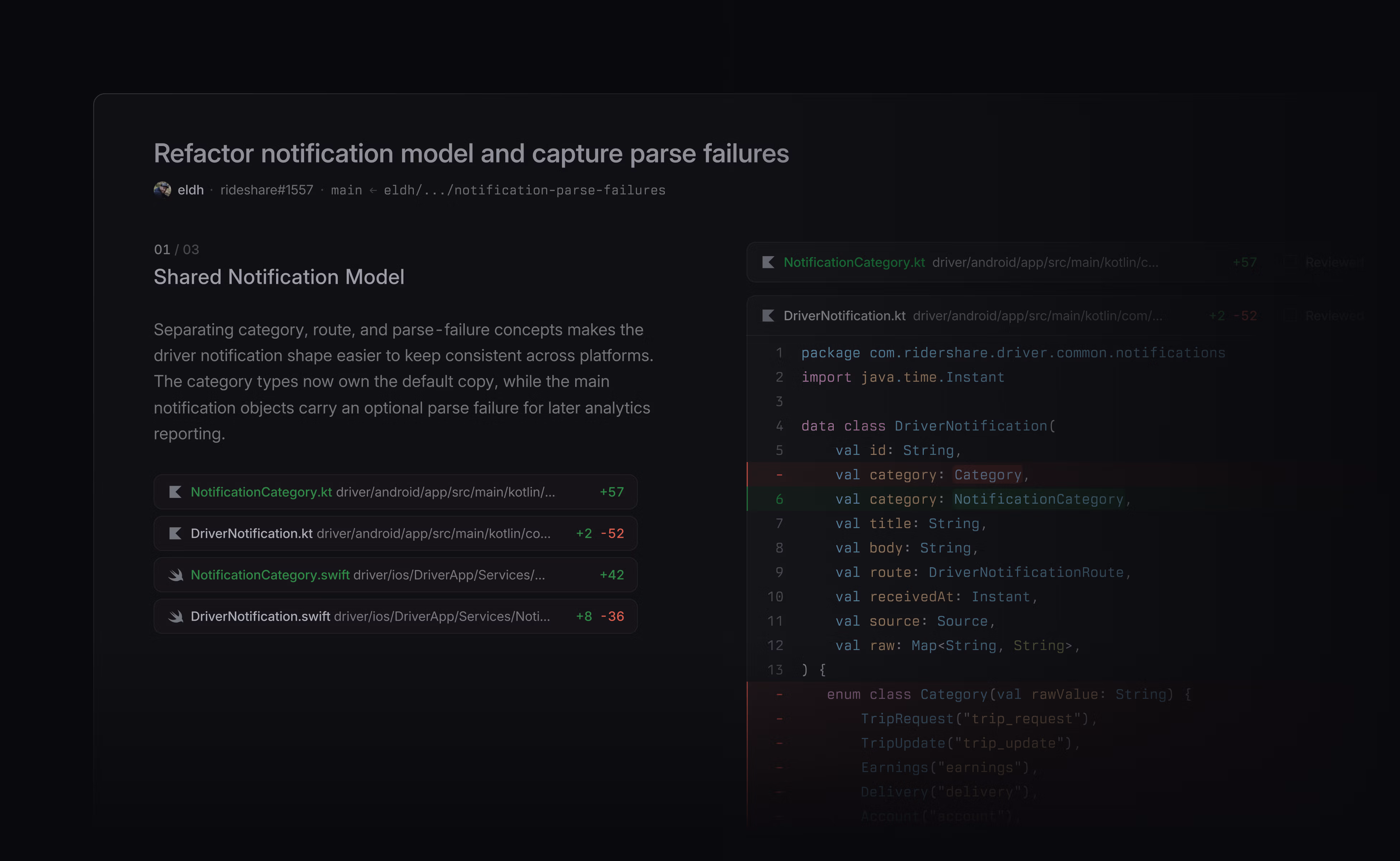The height and width of the screenshot is (861, 1400).
Task: Click Kotlin icon in DriverNotification.kt diff header
Action: 768,316
